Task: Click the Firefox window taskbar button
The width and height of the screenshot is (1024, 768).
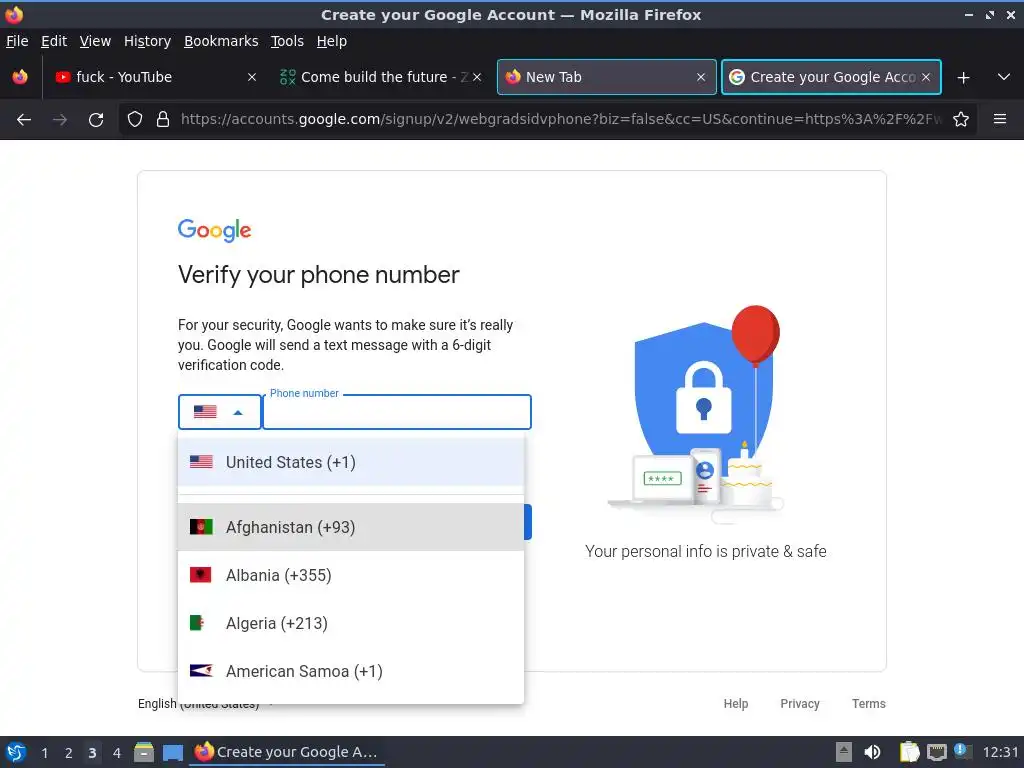Action: tap(287, 752)
